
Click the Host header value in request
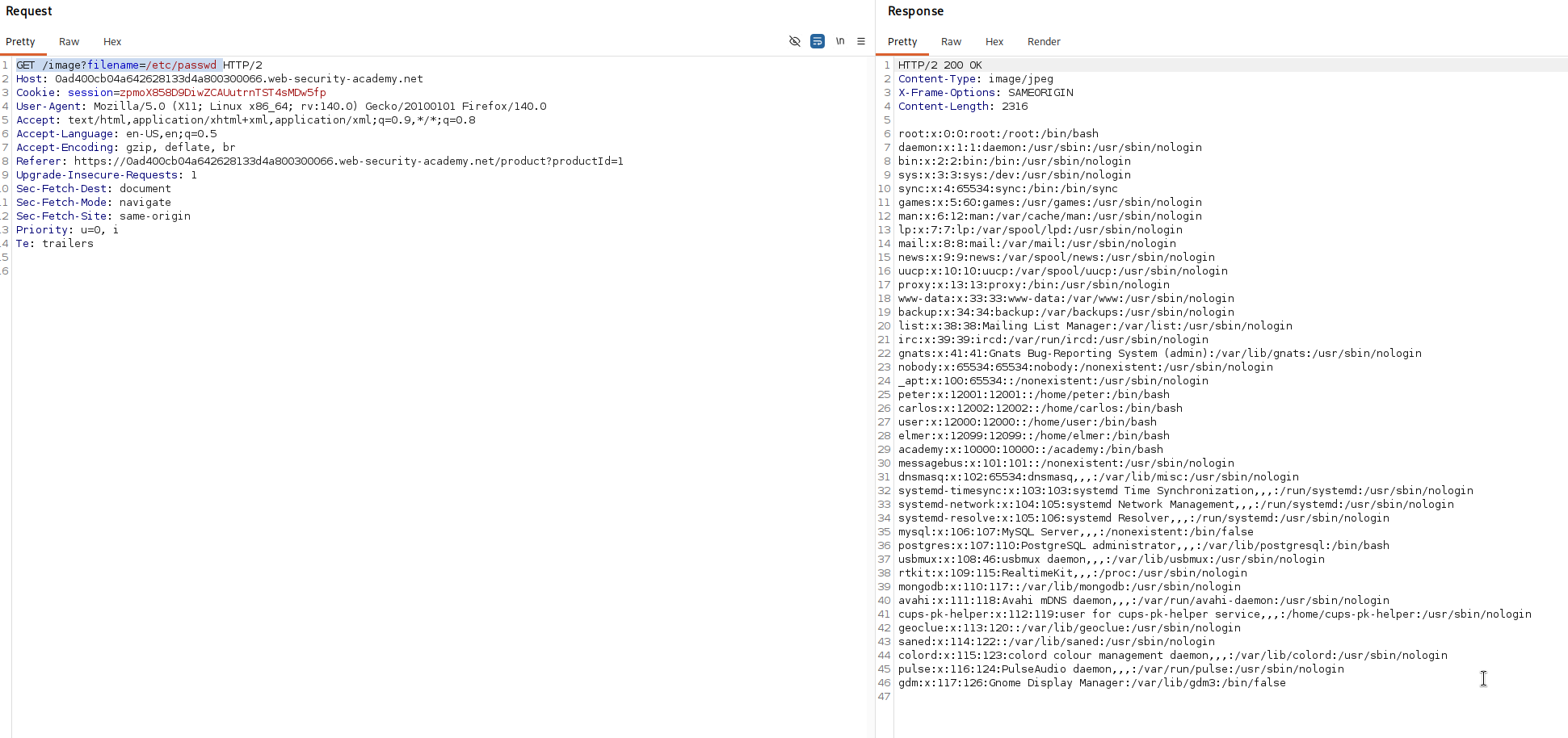point(239,79)
